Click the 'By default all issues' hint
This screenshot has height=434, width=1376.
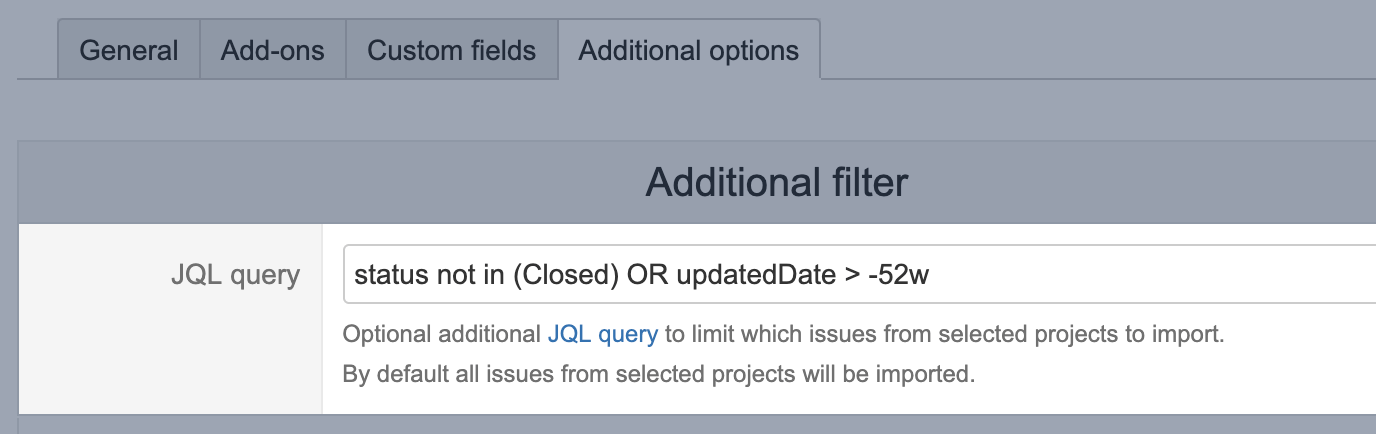click(658, 375)
